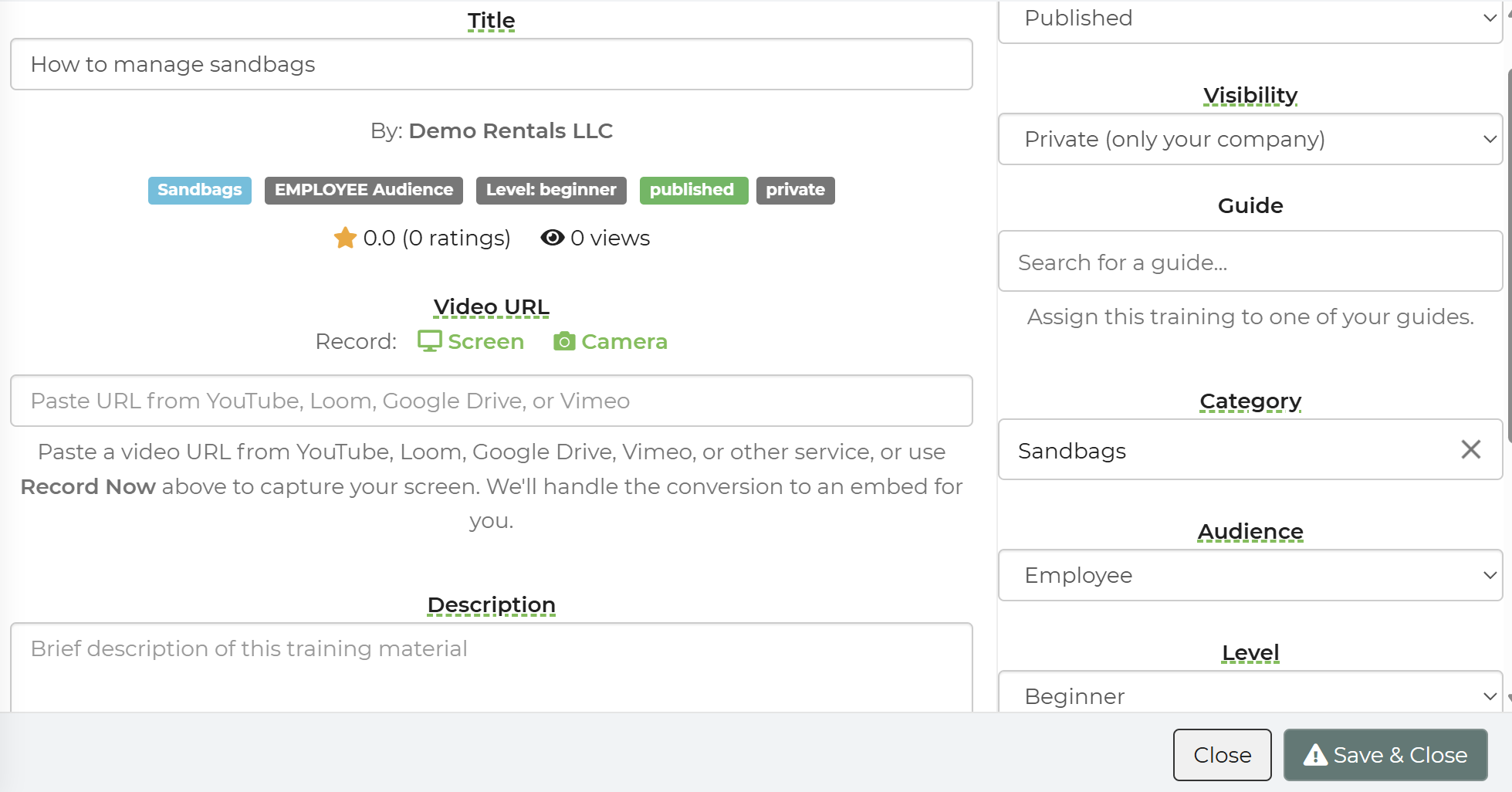Focus the video URL paste field
Screen dimensions: 1512x792
491,401
